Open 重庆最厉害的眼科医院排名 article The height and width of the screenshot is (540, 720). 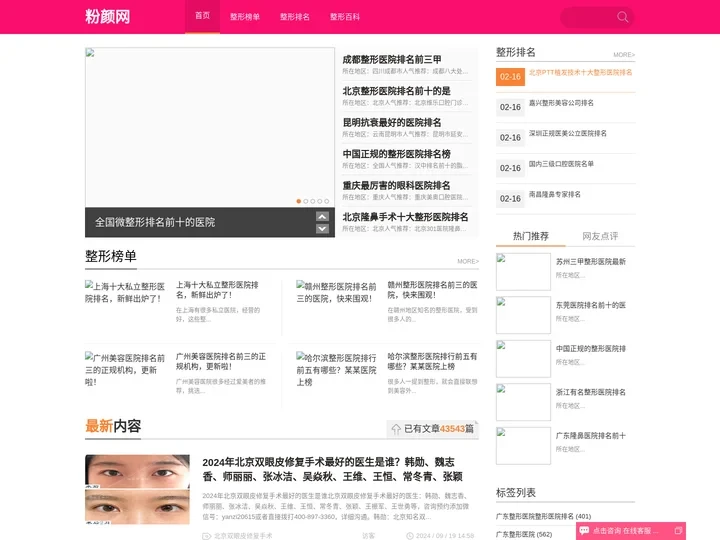(396, 186)
